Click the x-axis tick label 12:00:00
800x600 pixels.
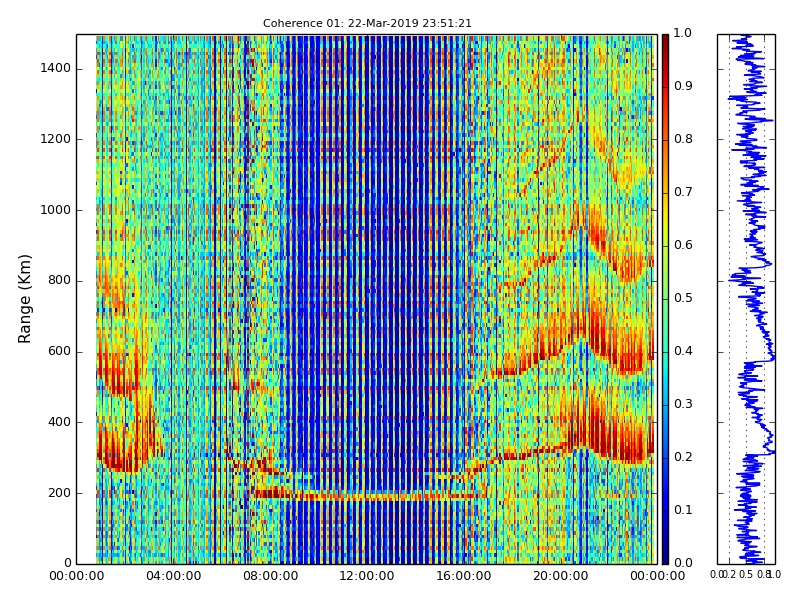tap(367, 577)
